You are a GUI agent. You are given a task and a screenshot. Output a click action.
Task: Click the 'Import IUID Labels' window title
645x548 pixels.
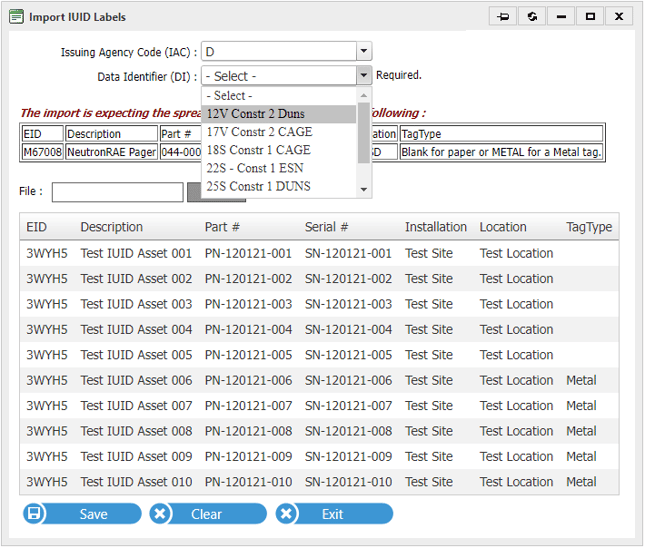click(77, 17)
